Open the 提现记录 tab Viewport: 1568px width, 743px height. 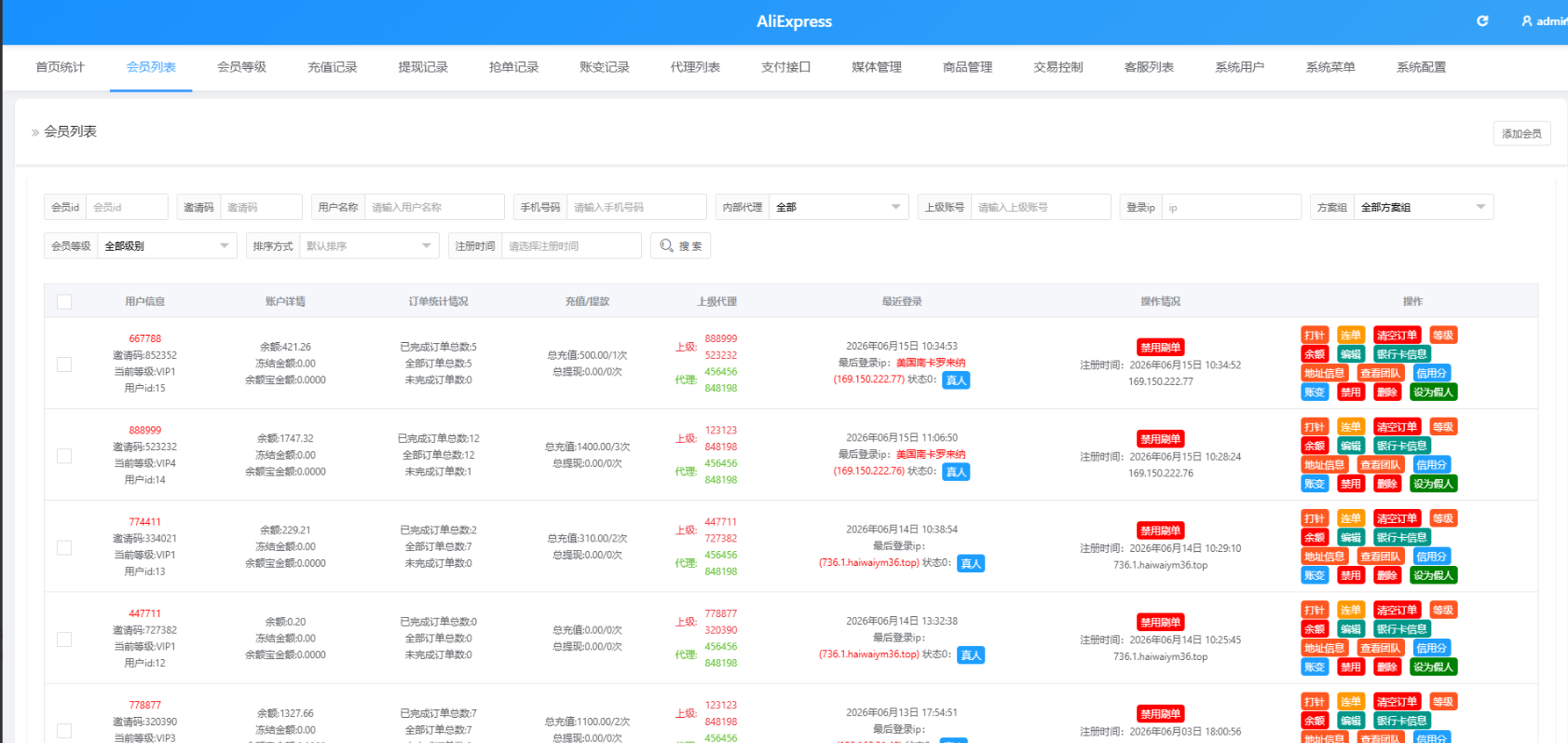[x=423, y=67]
